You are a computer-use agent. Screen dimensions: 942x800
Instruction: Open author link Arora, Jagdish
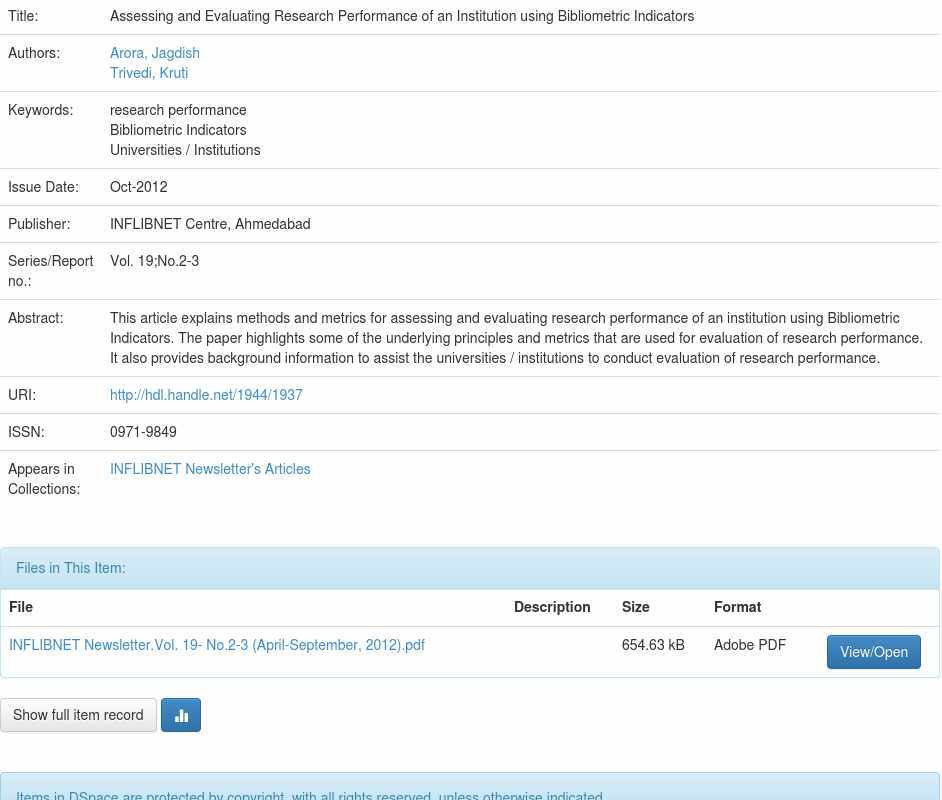point(154,53)
